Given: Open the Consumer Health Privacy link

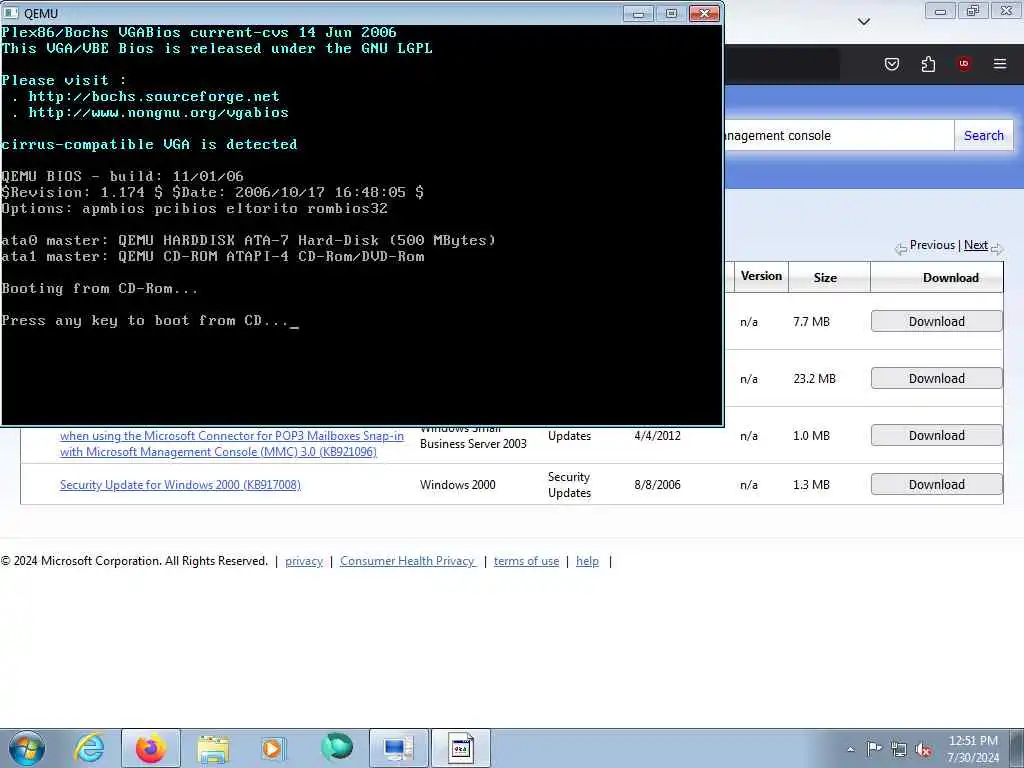Looking at the screenshot, I should pyautogui.click(x=408, y=561).
